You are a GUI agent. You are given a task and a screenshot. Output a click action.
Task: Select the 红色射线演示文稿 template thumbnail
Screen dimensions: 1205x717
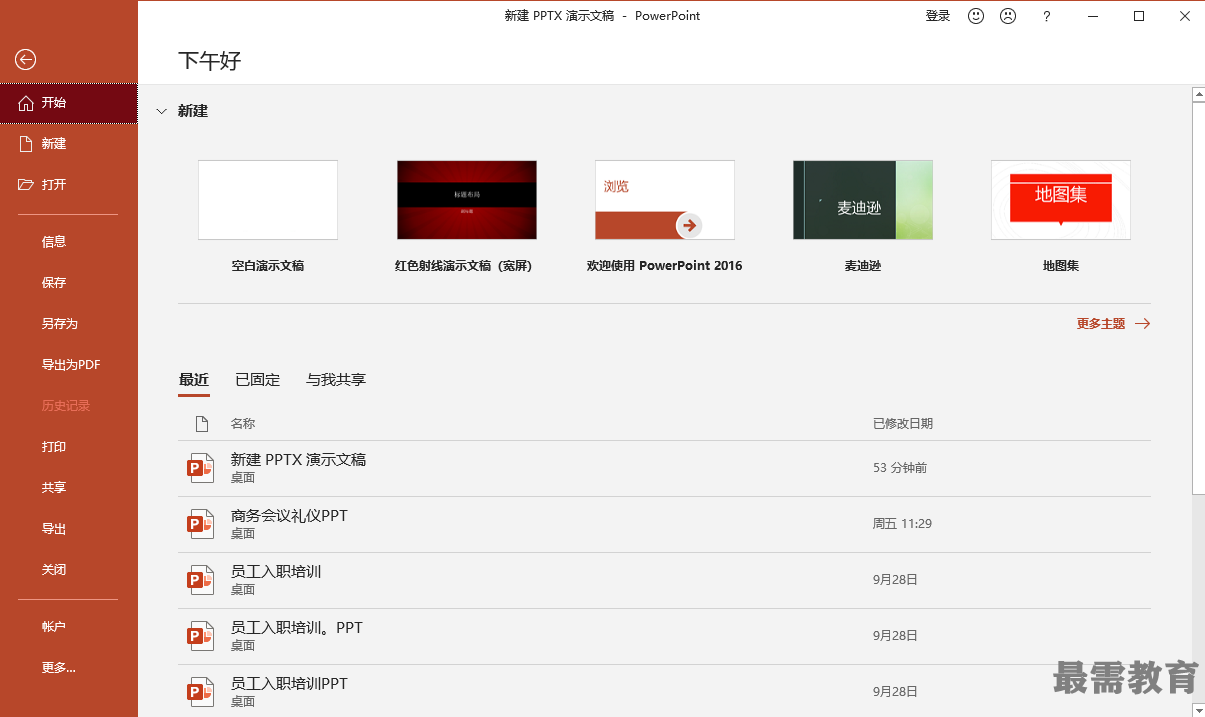(466, 200)
